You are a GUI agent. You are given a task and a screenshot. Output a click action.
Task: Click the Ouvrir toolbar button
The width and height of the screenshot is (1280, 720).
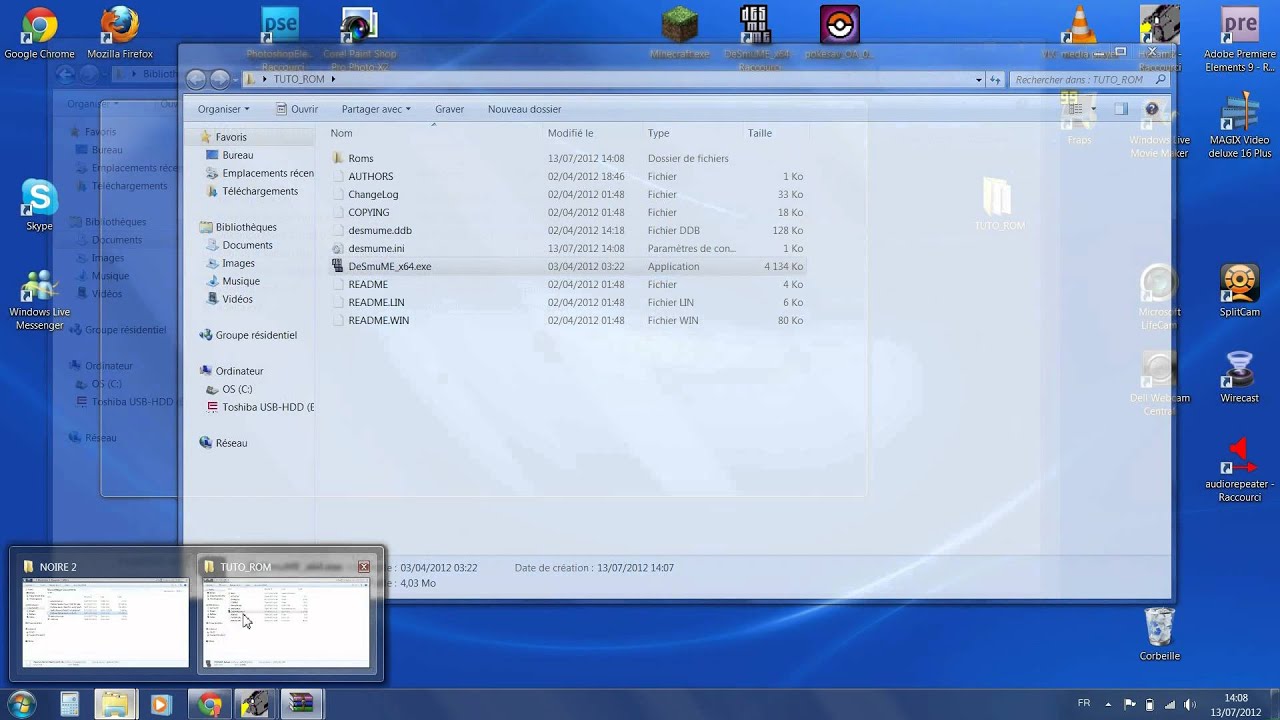[297, 109]
